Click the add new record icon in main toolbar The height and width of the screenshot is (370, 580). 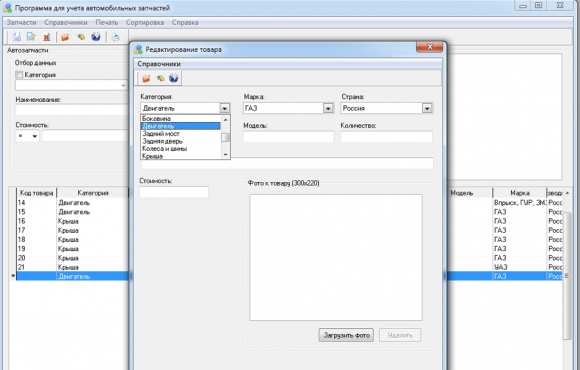coord(16,37)
